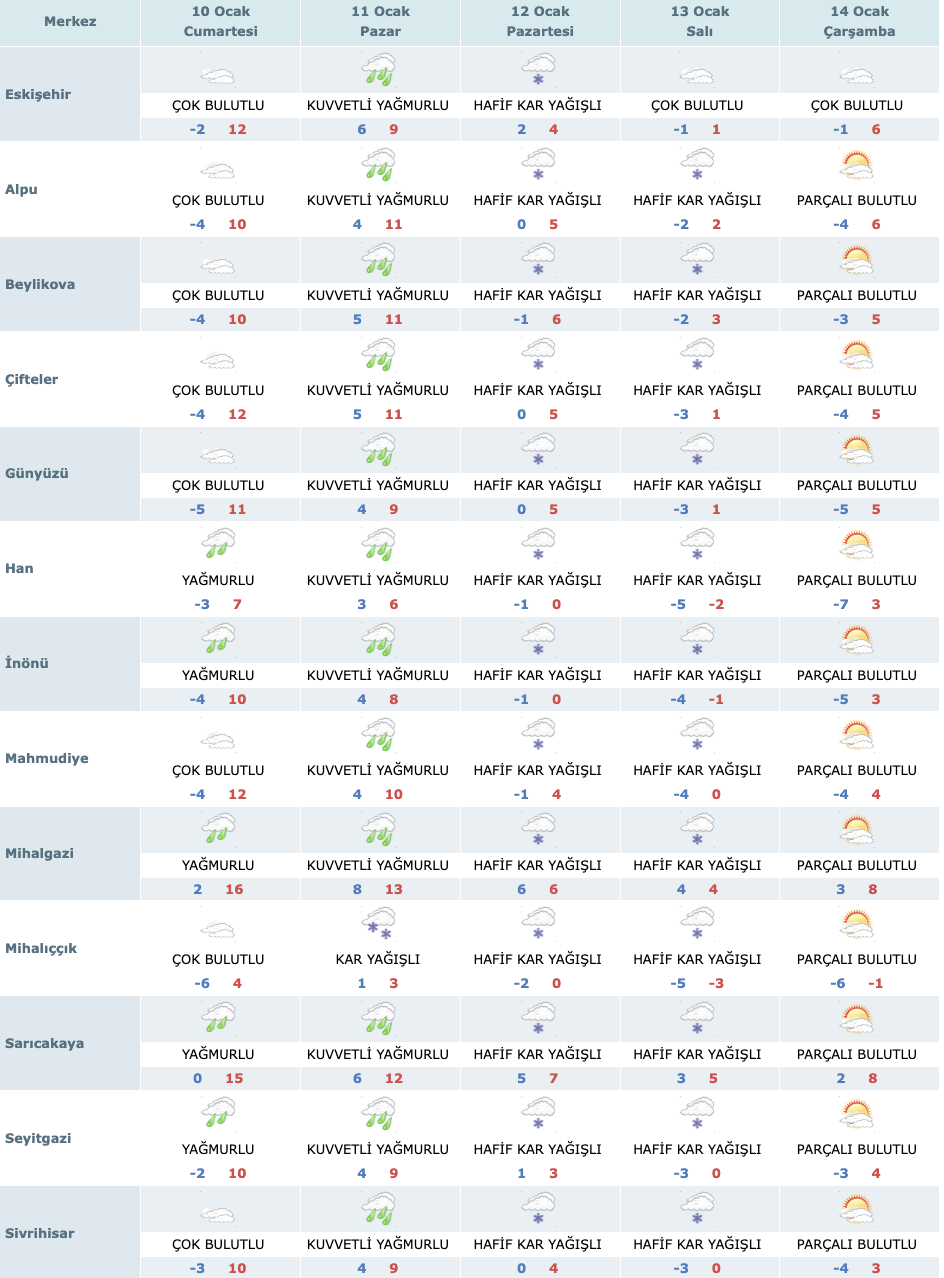Open the Eskişehir district row label
The image size is (944, 1278).
[39, 94]
